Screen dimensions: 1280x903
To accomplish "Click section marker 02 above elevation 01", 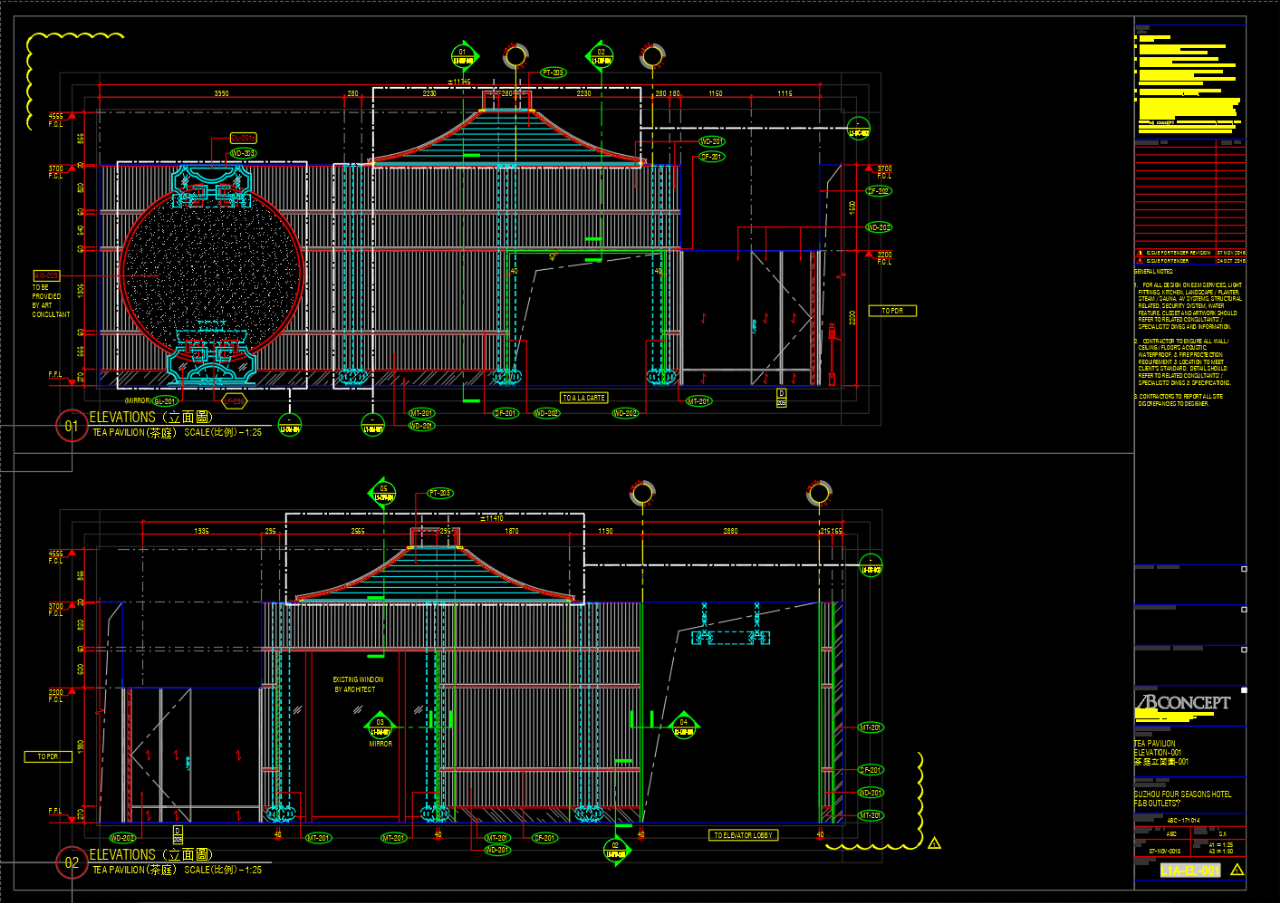I will pyautogui.click(x=601, y=55).
